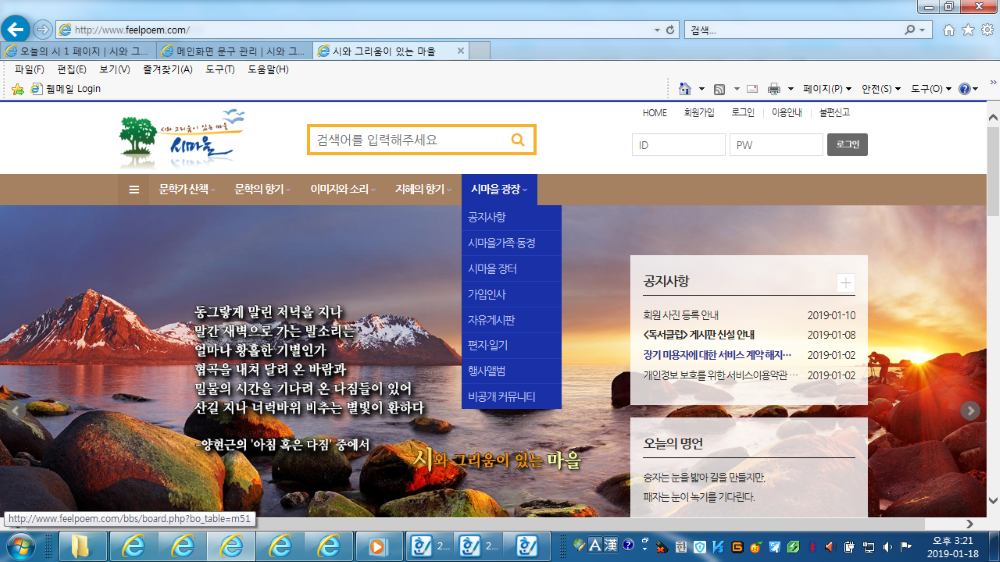Open the print options dropdown arrow
The height and width of the screenshot is (562, 1000).
coord(790,89)
